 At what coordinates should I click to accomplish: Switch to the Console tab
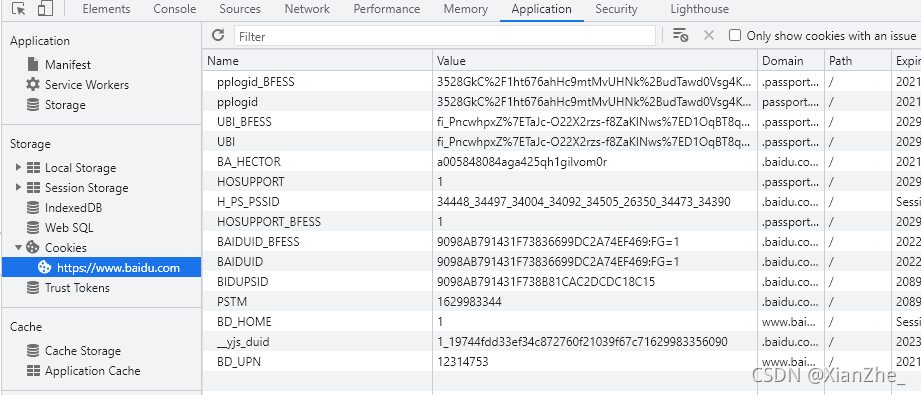[x=174, y=9]
